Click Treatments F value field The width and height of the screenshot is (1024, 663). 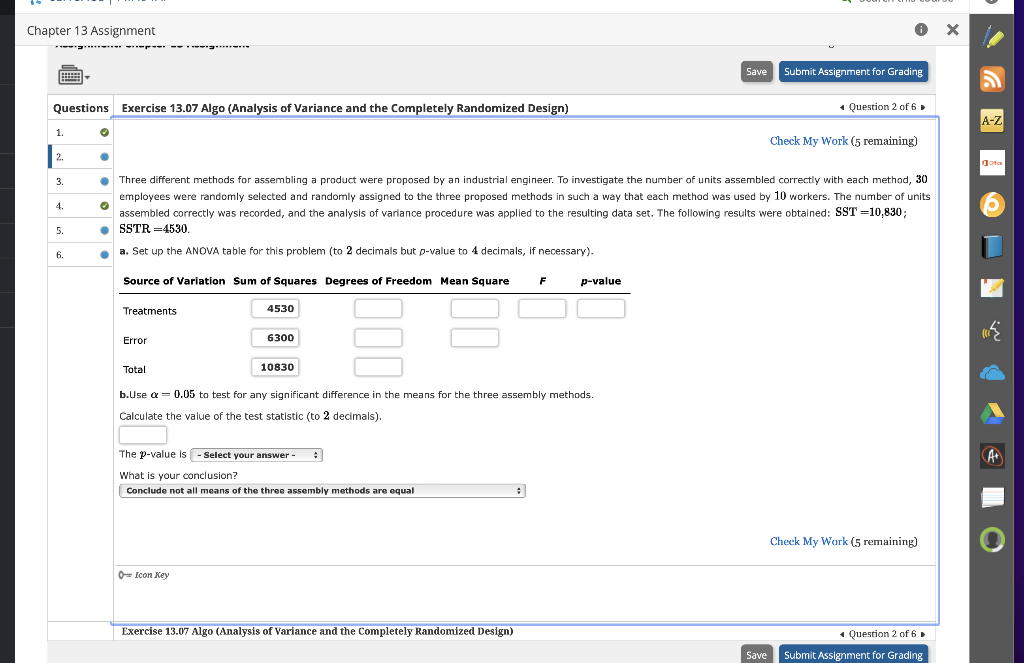coord(542,308)
